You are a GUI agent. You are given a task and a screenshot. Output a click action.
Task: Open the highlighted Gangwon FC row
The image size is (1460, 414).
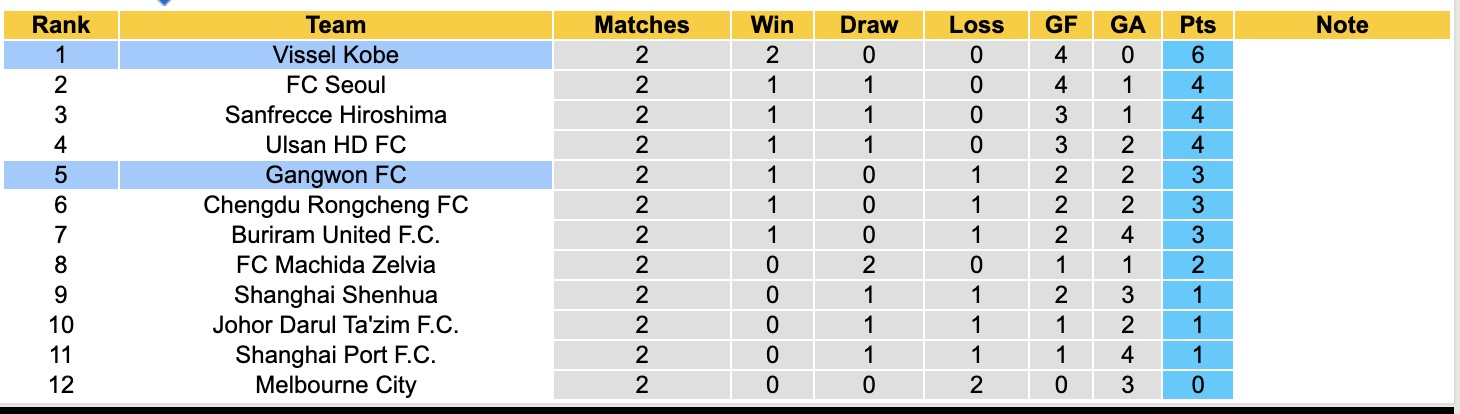[336, 175]
